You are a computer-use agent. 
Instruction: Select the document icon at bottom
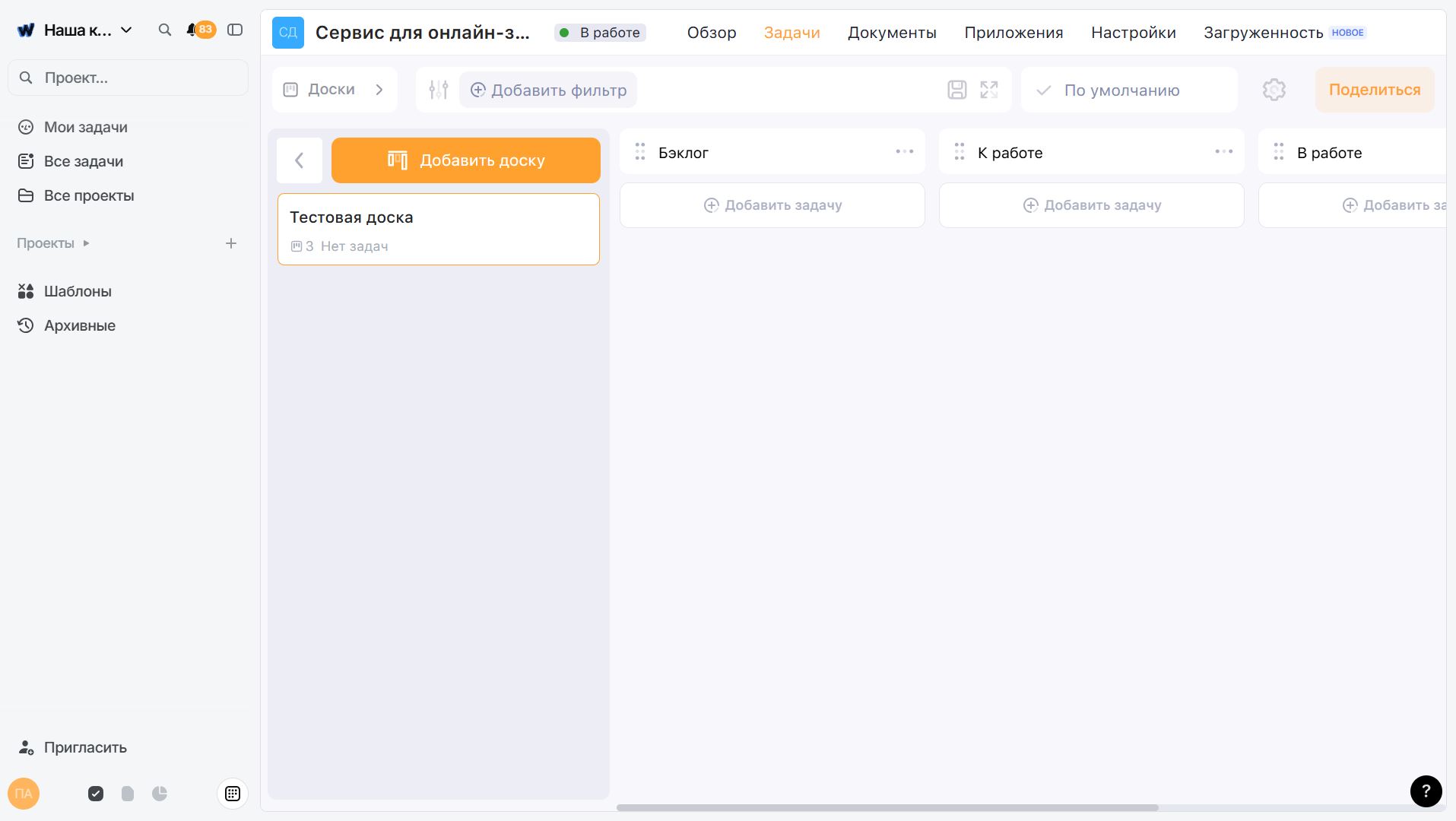tap(128, 794)
